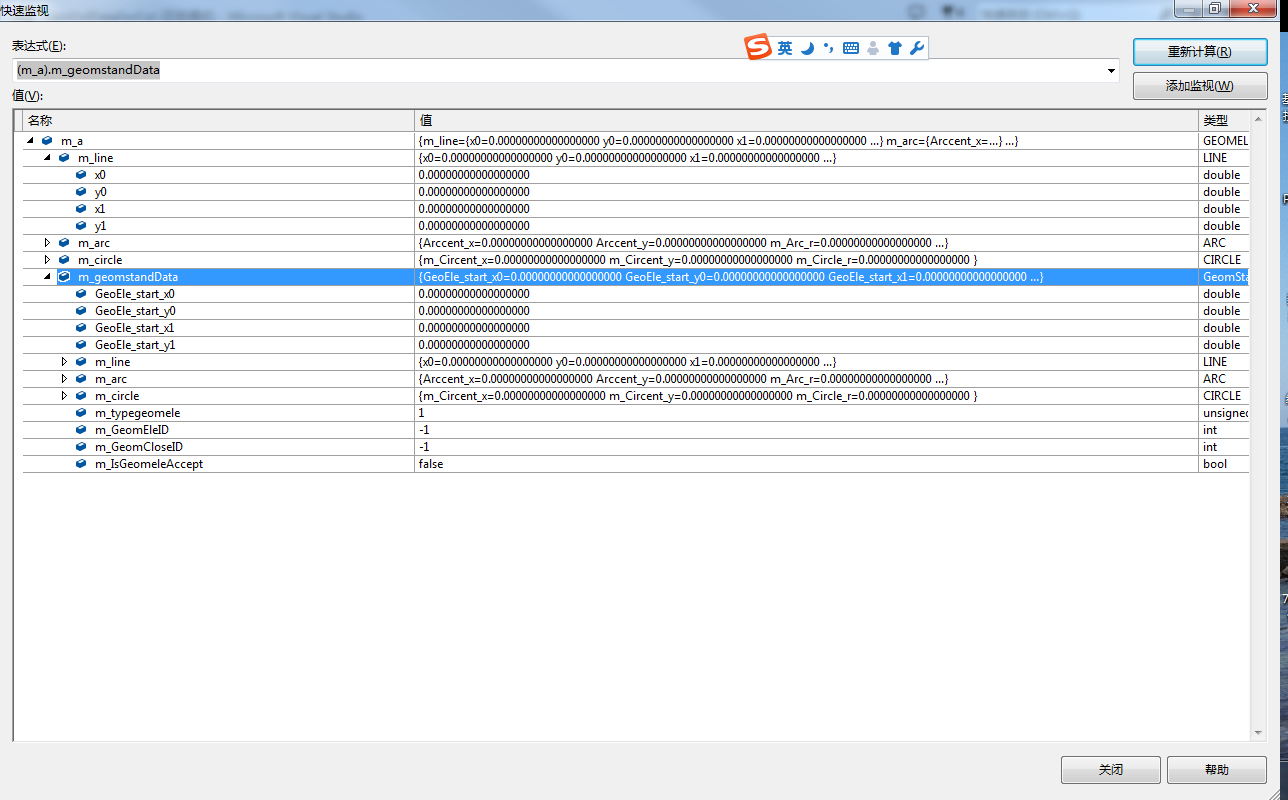
Task: Expand m_circle under m_a
Action: tap(47, 260)
